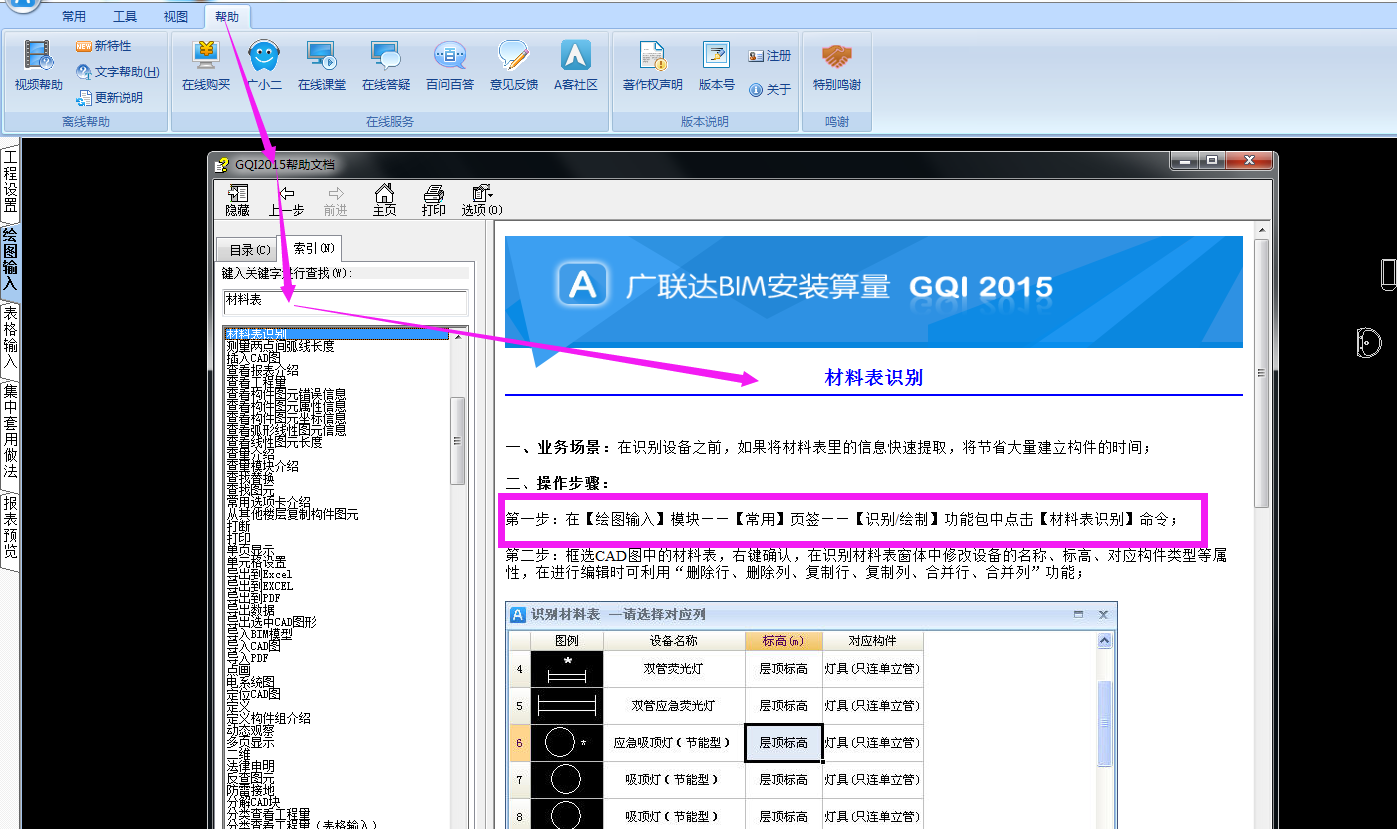Image resolution: width=1397 pixels, height=829 pixels.
Task: Select highlighted 材料表识别 index entry
Action: tap(336, 335)
